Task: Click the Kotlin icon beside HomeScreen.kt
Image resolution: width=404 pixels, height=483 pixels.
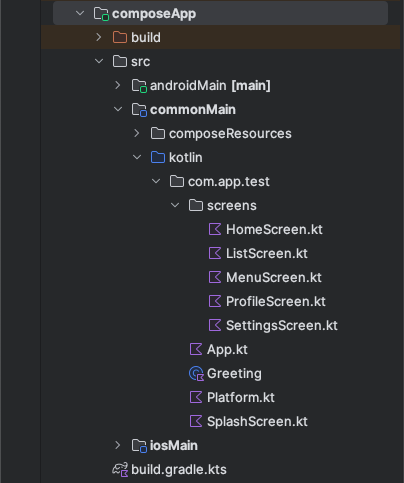Action: [215, 229]
